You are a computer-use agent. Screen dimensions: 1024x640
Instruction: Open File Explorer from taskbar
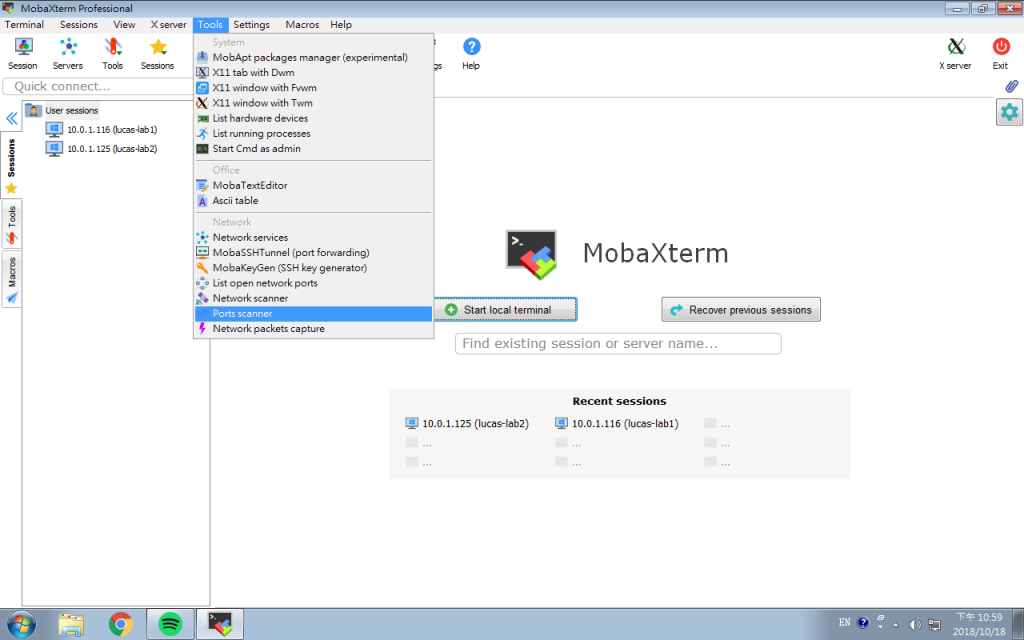coord(71,624)
